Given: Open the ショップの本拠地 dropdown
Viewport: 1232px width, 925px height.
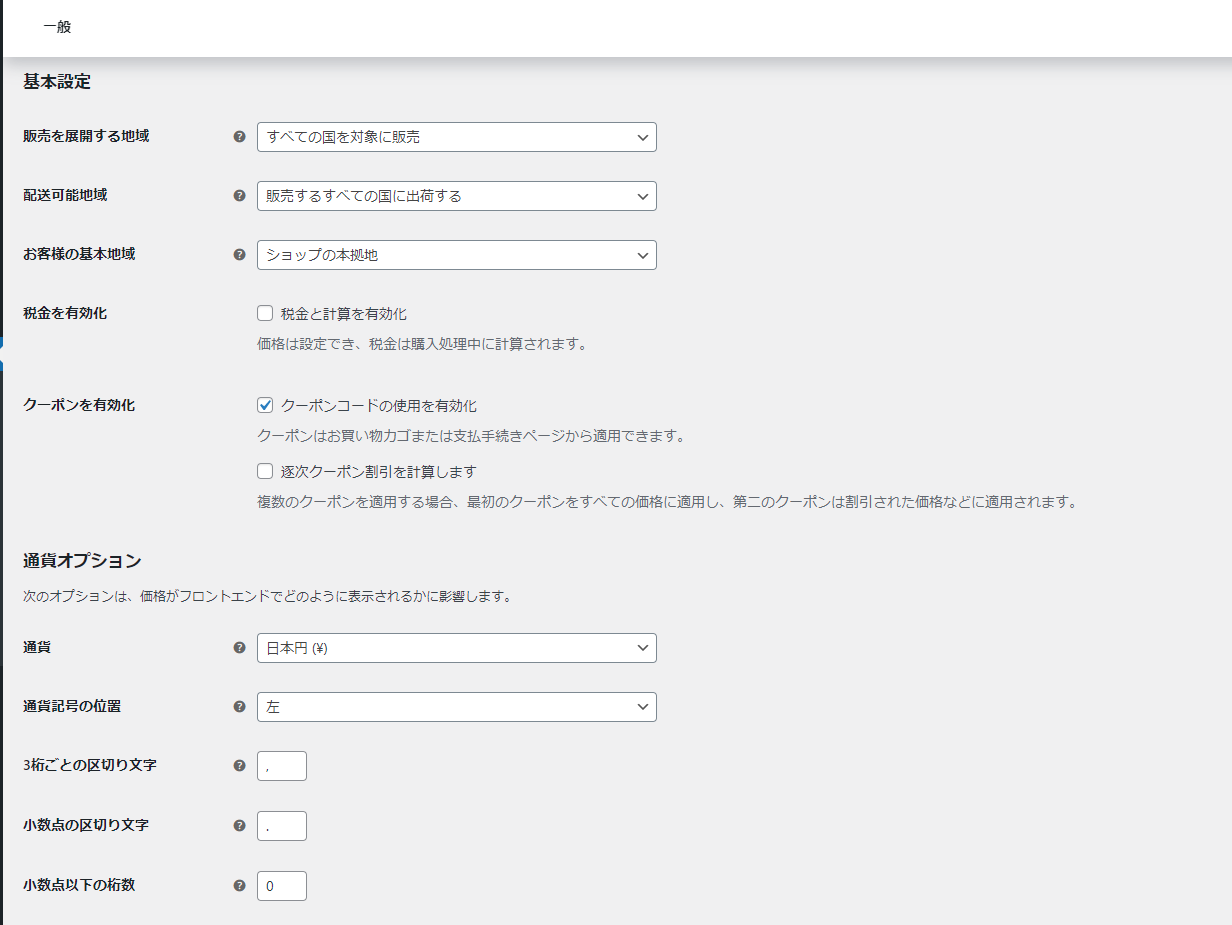Looking at the screenshot, I should pos(457,255).
